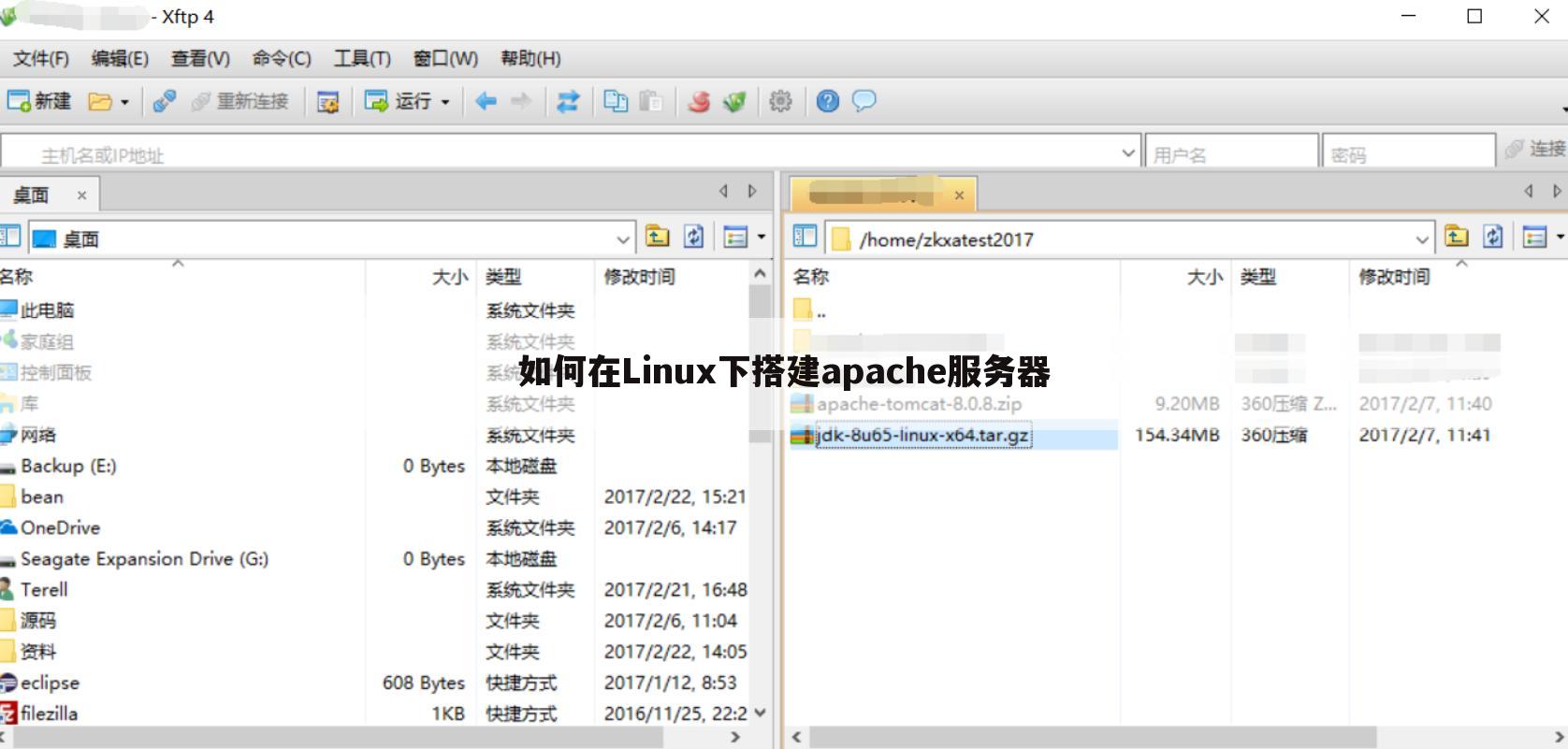Expand the host address dropdown arrow
Image resolution: width=1568 pixels, height=749 pixels.
coord(1128,152)
